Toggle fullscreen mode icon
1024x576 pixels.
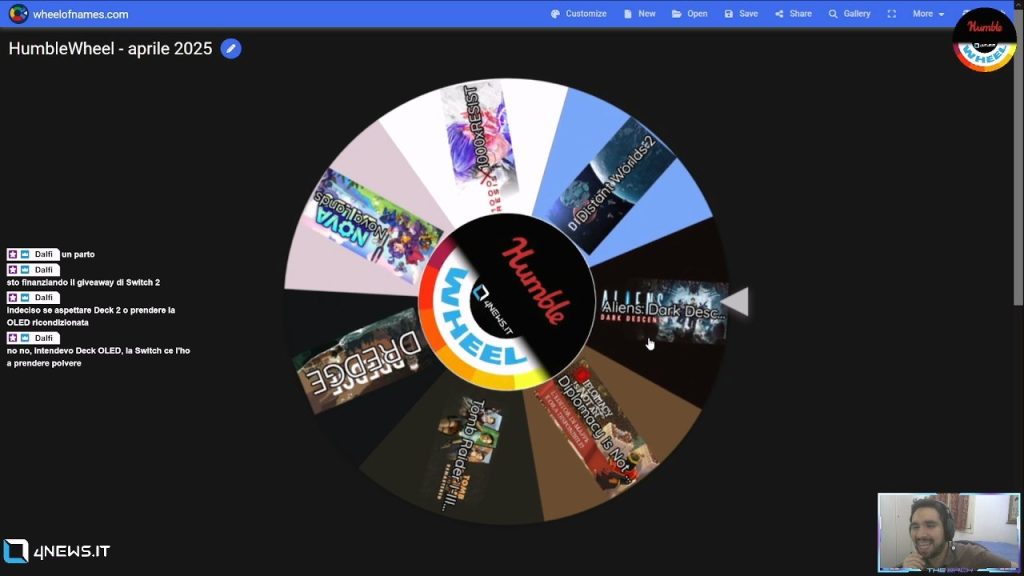(x=891, y=14)
